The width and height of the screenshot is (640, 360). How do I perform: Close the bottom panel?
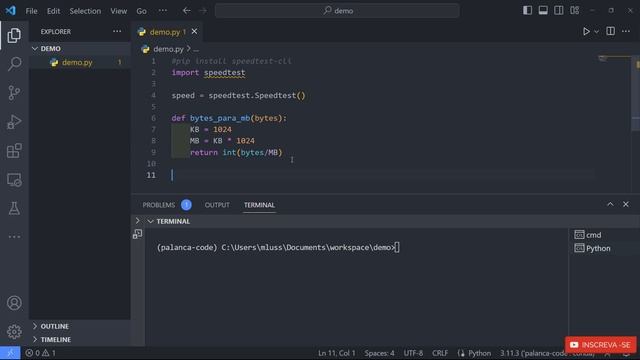[x=626, y=204]
